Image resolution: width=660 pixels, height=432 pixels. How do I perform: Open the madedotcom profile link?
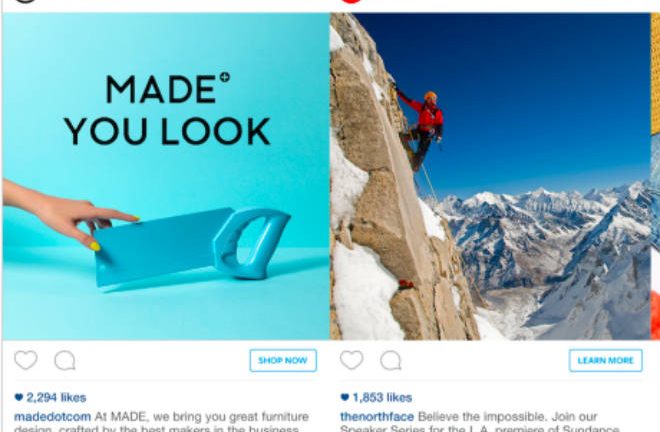click(53, 417)
